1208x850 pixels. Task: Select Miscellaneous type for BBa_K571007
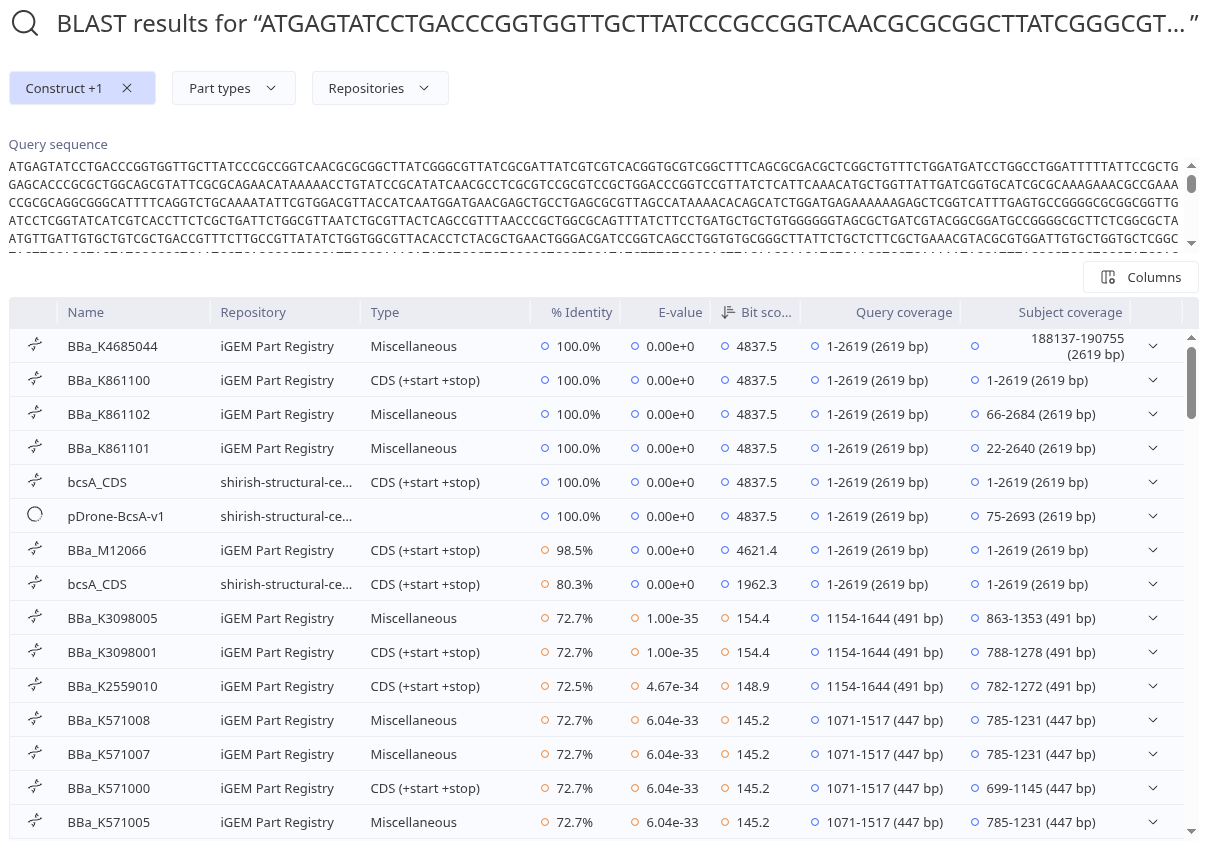click(413, 754)
